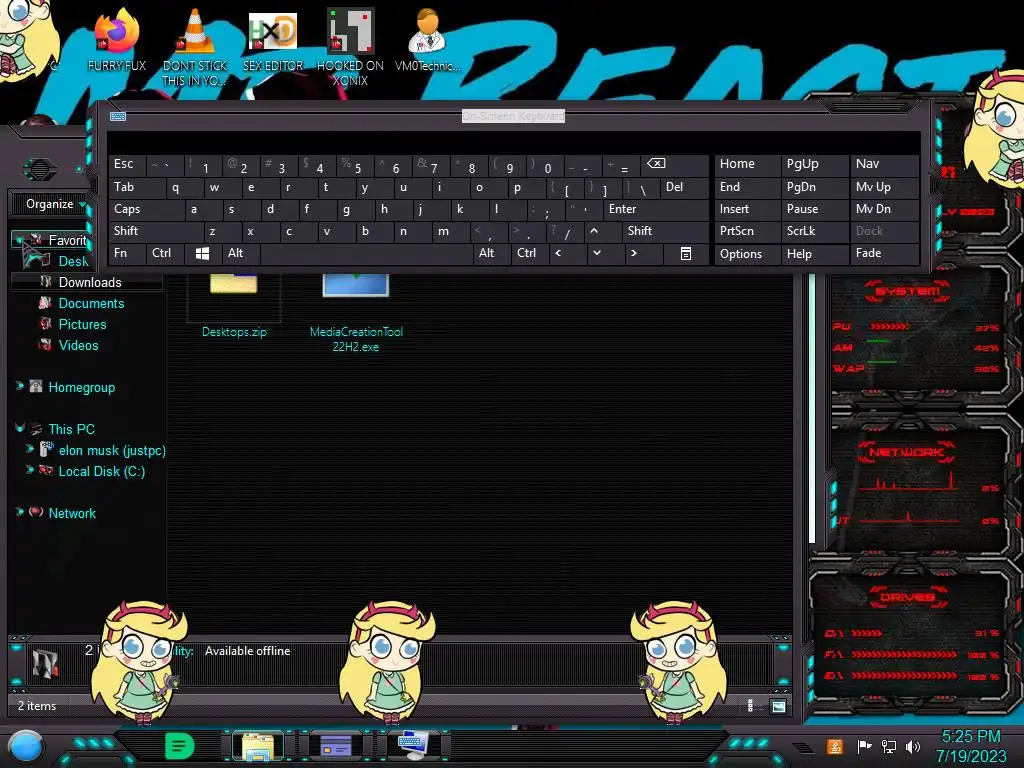
Task: Select Downloads in navigation pane
Action: pyautogui.click(x=87, y=282)
